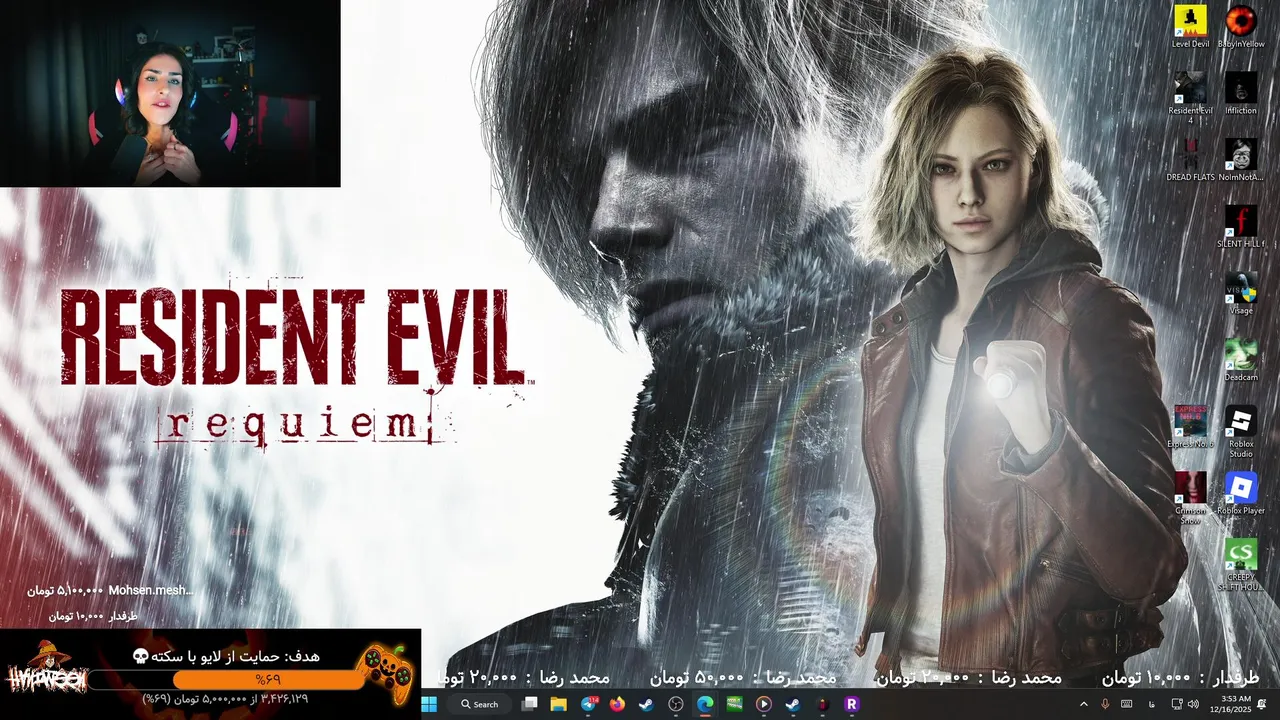Select the Infliction desktop icon
The image size is (1280, 720).
coord(1241,93)
